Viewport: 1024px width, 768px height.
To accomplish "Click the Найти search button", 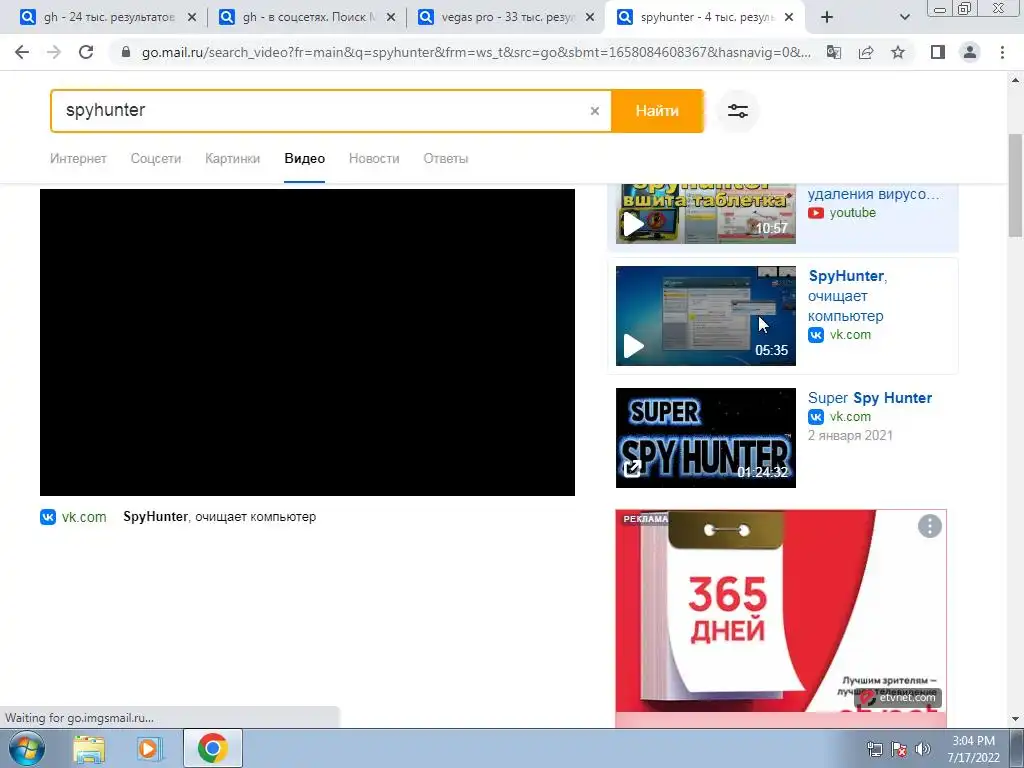I will 657,111.
